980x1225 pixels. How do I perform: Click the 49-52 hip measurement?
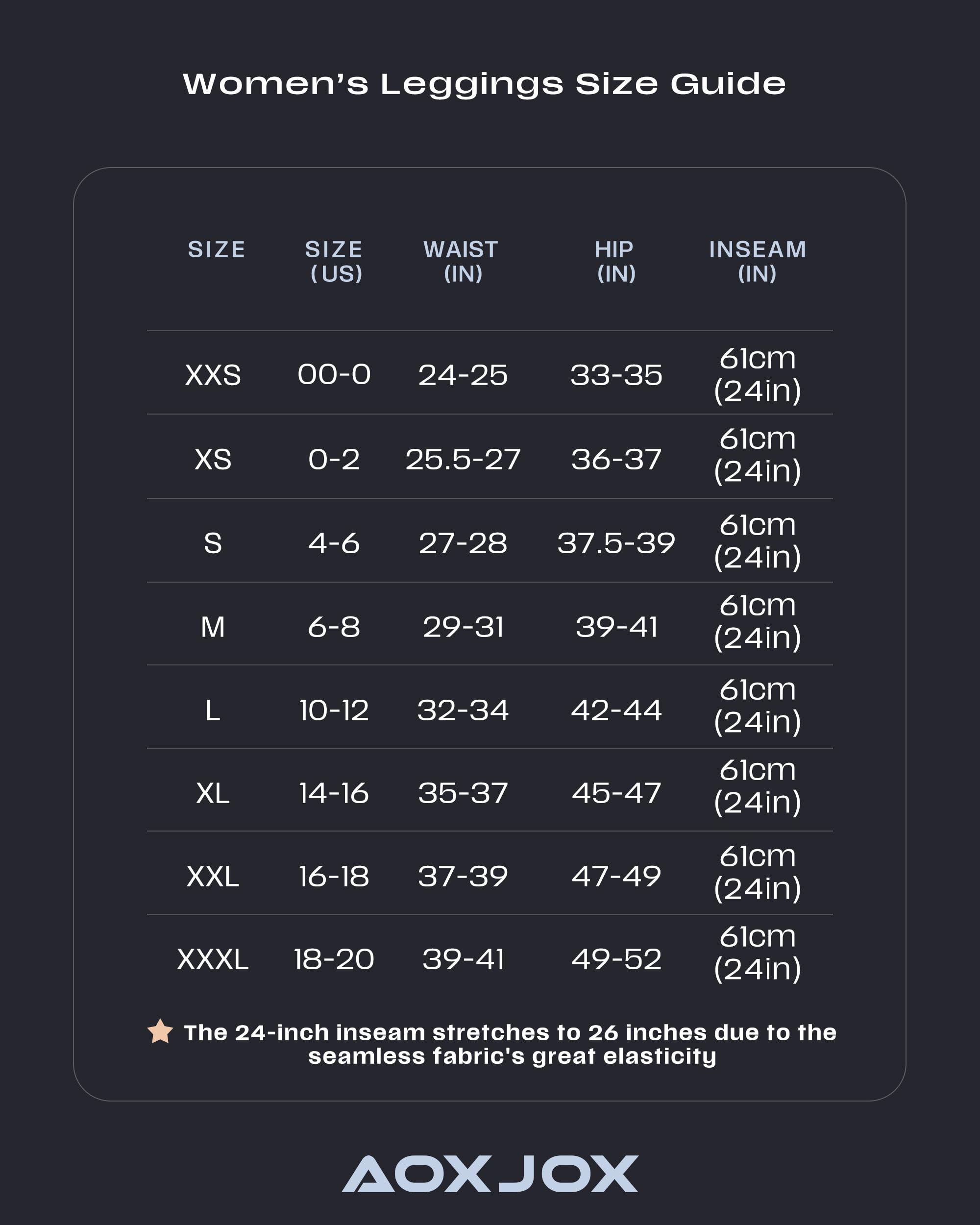pos(616,959)
